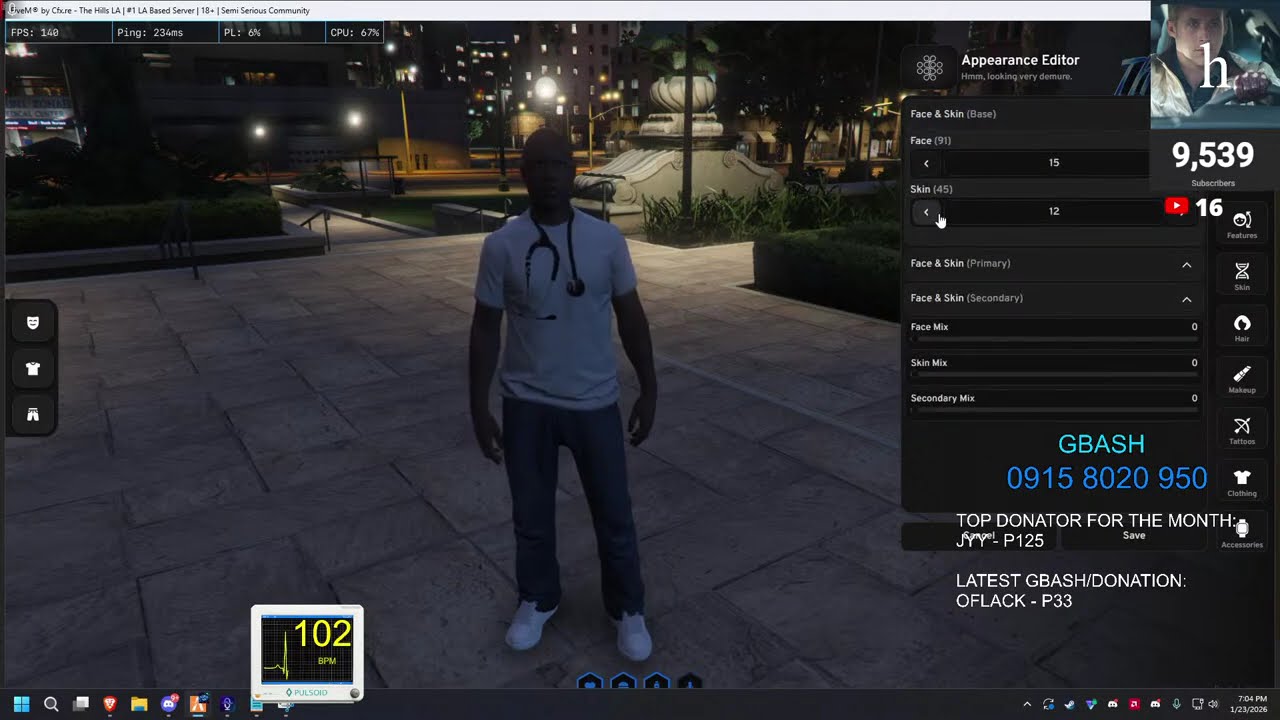
Task: Click the webcam overlay thumbnail
Action: 1215,66
